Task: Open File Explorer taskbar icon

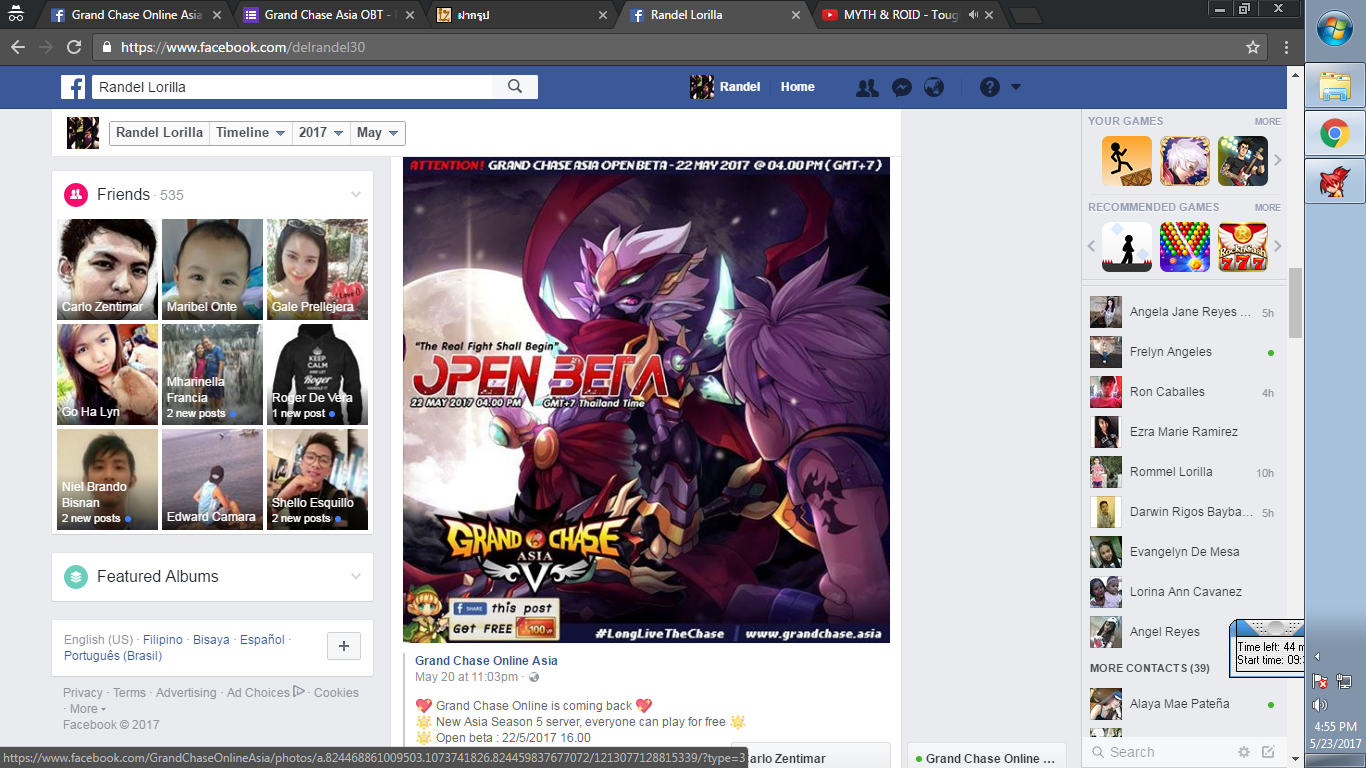Action: [x=1335, y=86]
